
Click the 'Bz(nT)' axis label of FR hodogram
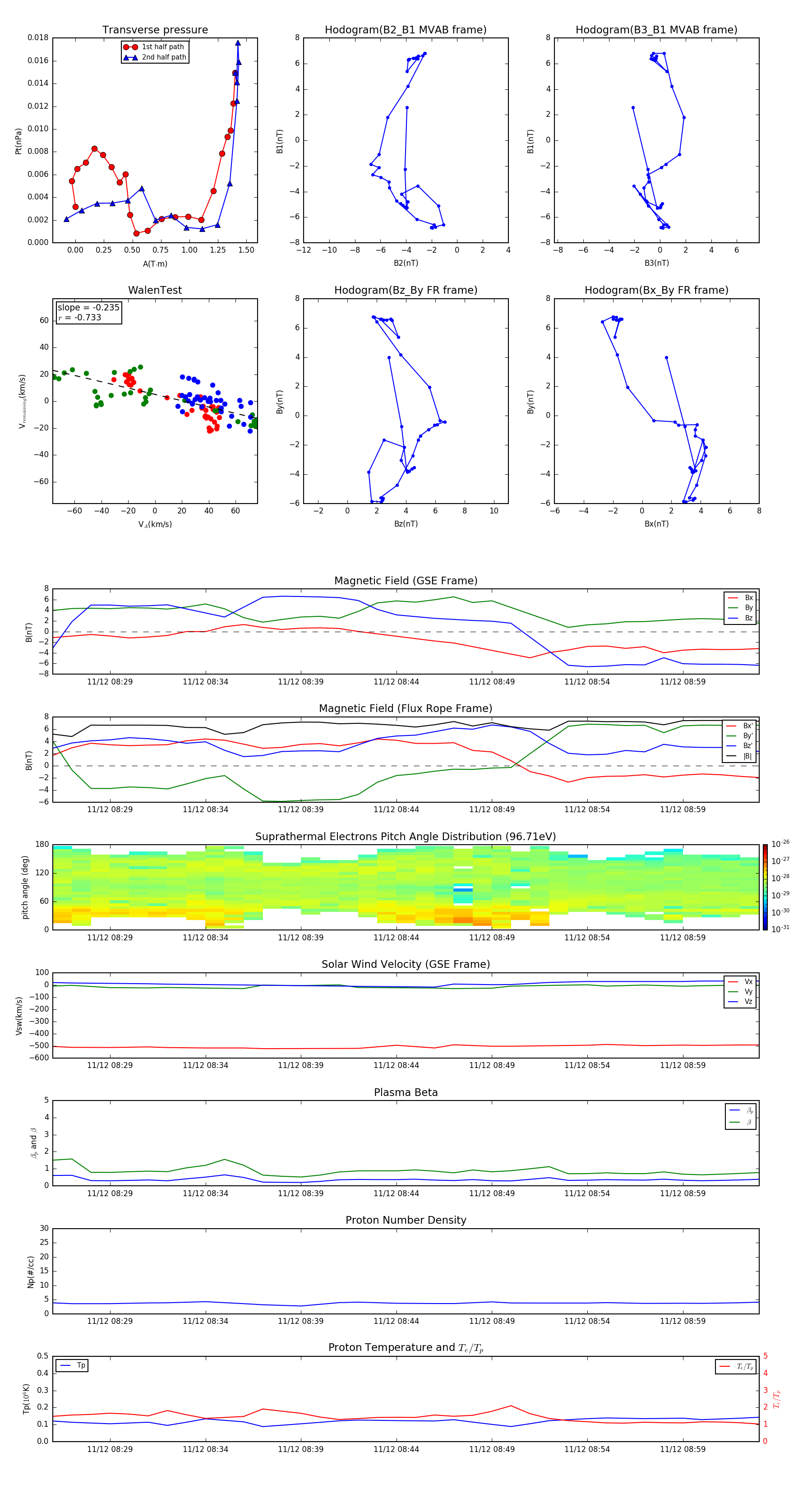click(x=406, y=524)
